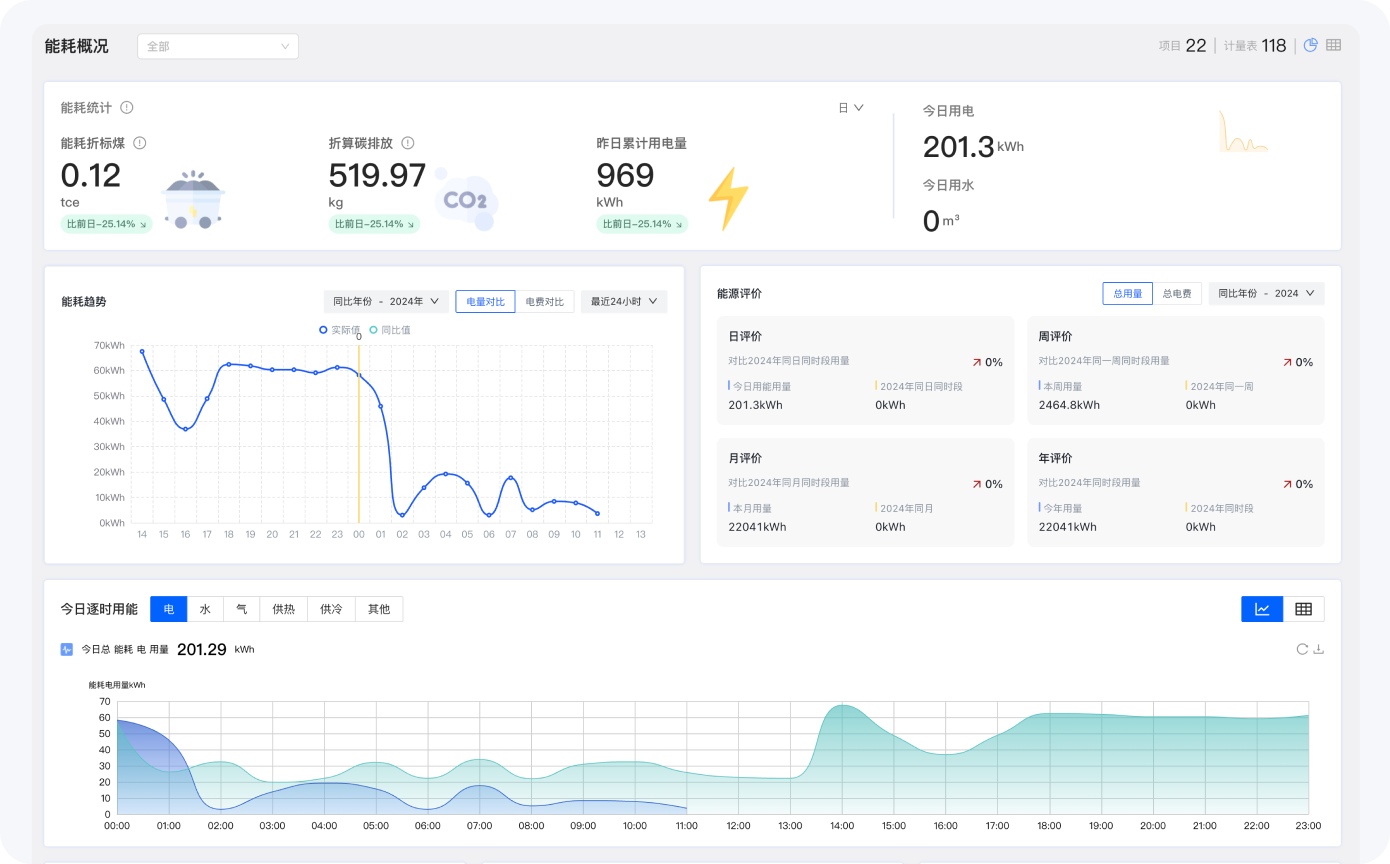Switch to the 水 tab

205,609
